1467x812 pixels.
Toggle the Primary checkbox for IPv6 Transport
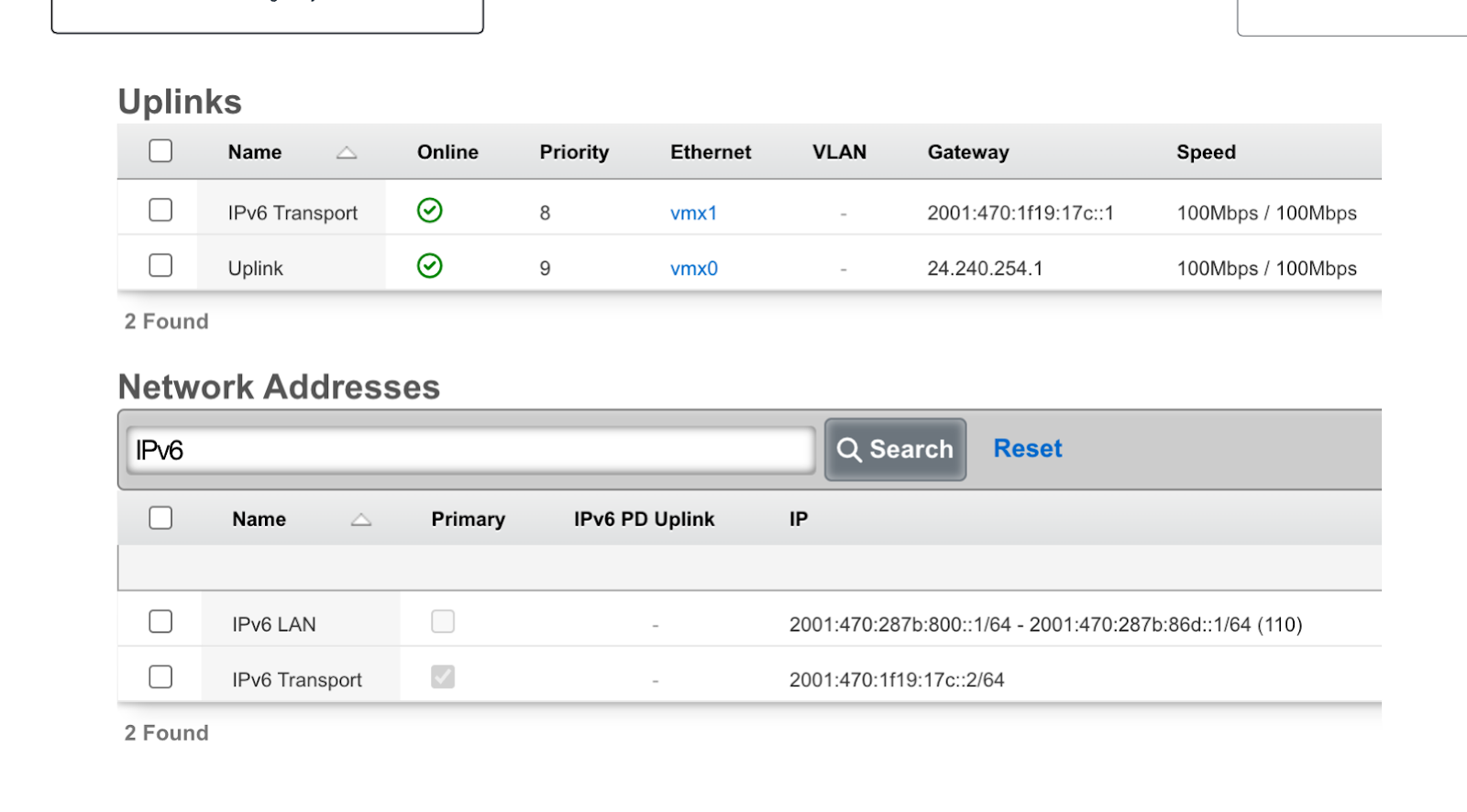point(443,676)
